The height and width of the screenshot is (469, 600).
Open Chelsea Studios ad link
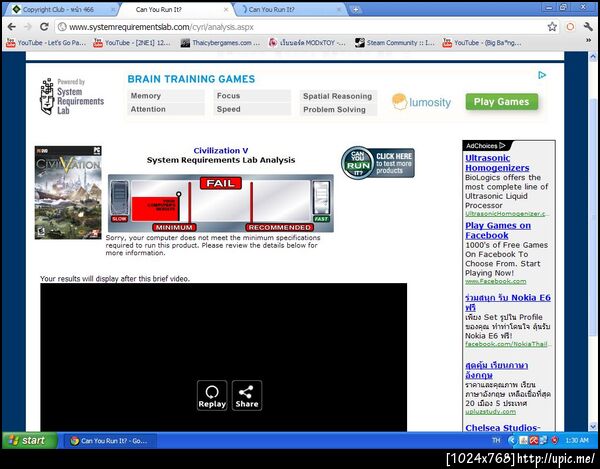503,428
